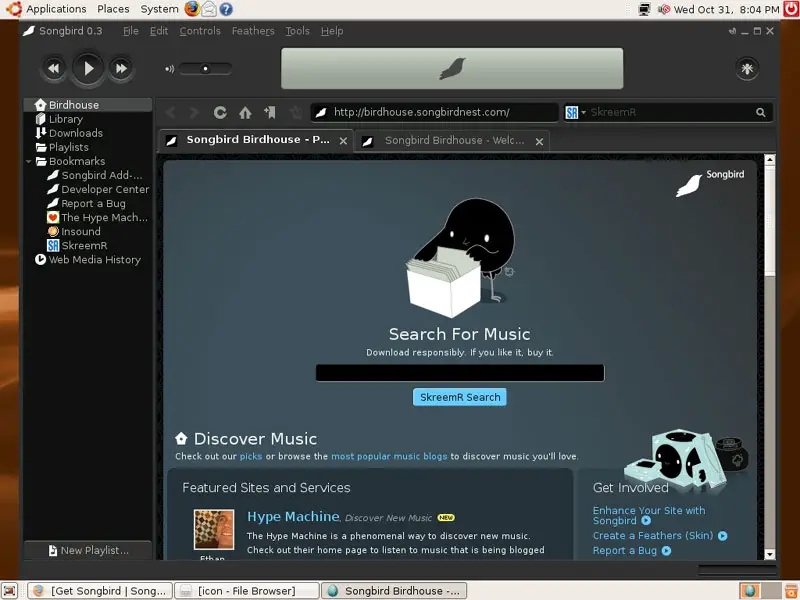Open the Controls menu

(x=200, y=31)
